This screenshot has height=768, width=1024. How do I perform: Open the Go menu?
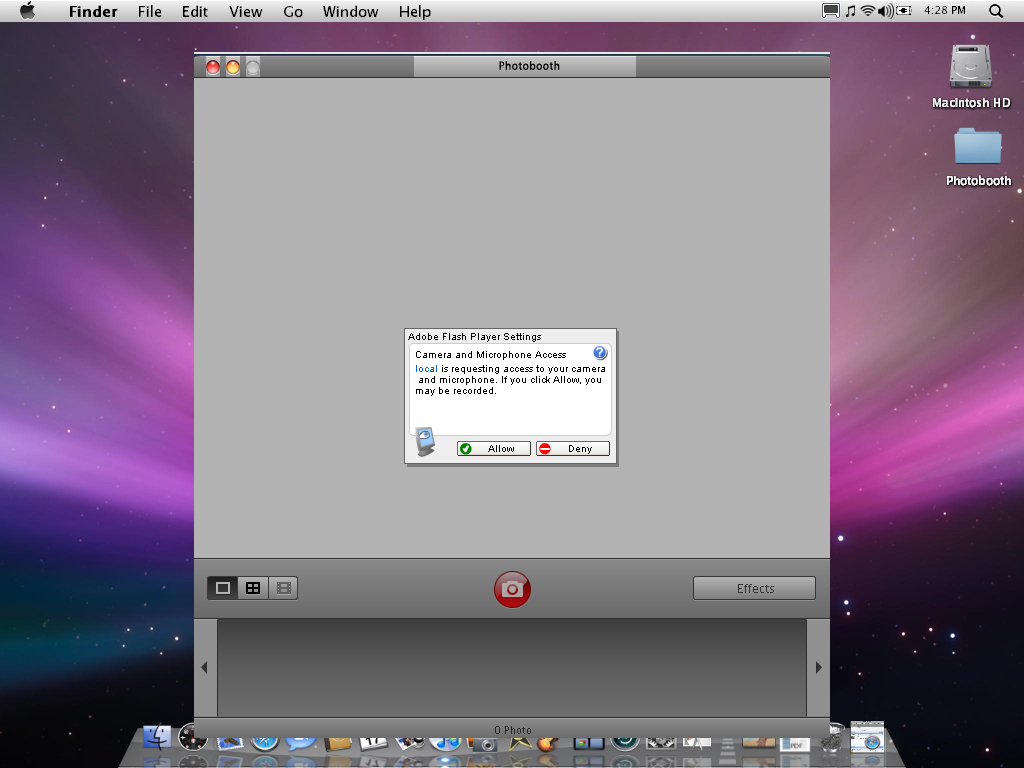[x=293, y=12]
